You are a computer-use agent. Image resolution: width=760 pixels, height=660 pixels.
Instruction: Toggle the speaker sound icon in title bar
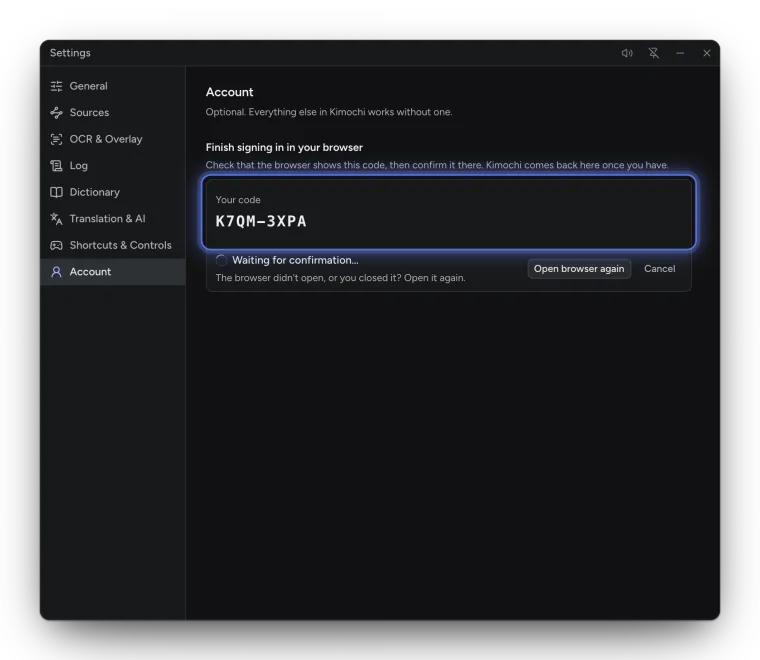point(627,53)
